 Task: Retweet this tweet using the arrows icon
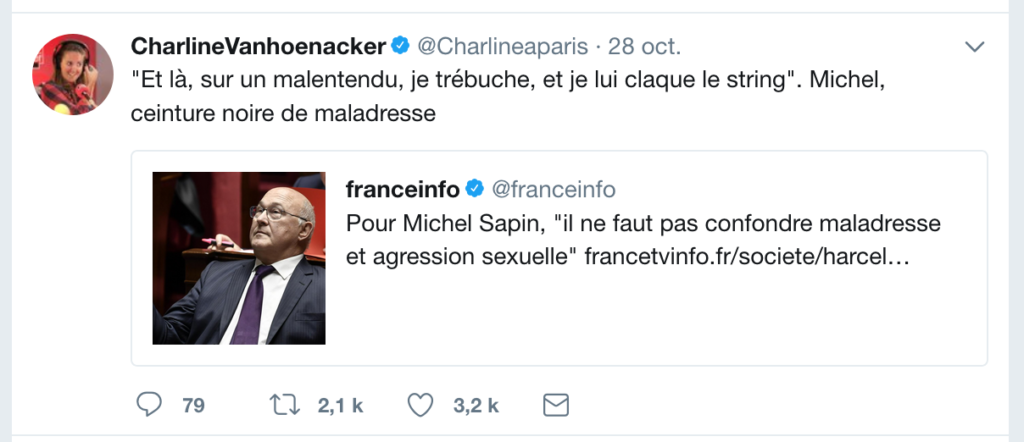click(286, 405)
